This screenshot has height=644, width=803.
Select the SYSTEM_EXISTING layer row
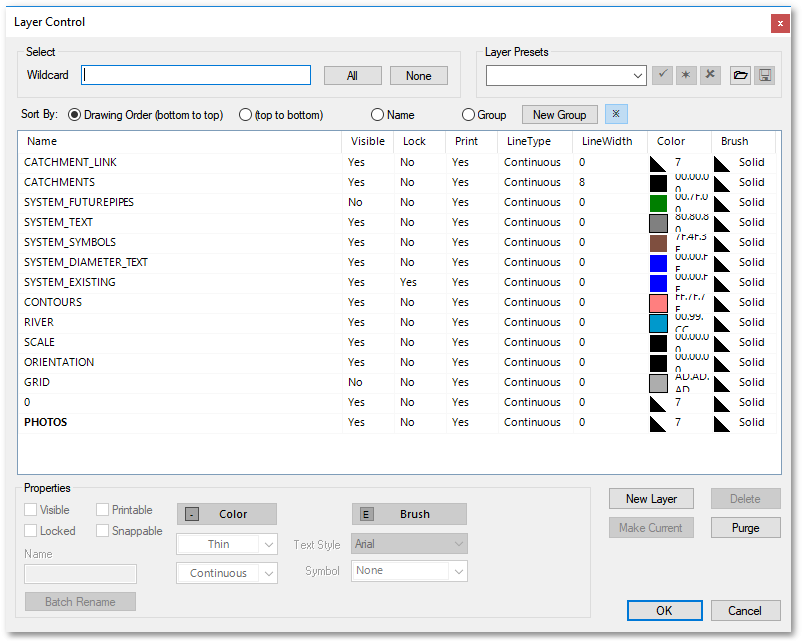pos(397,283)
